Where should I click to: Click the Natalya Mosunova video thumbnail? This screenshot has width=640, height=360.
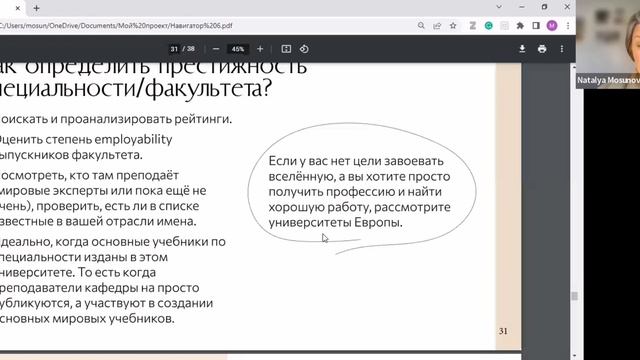[608, 44]
